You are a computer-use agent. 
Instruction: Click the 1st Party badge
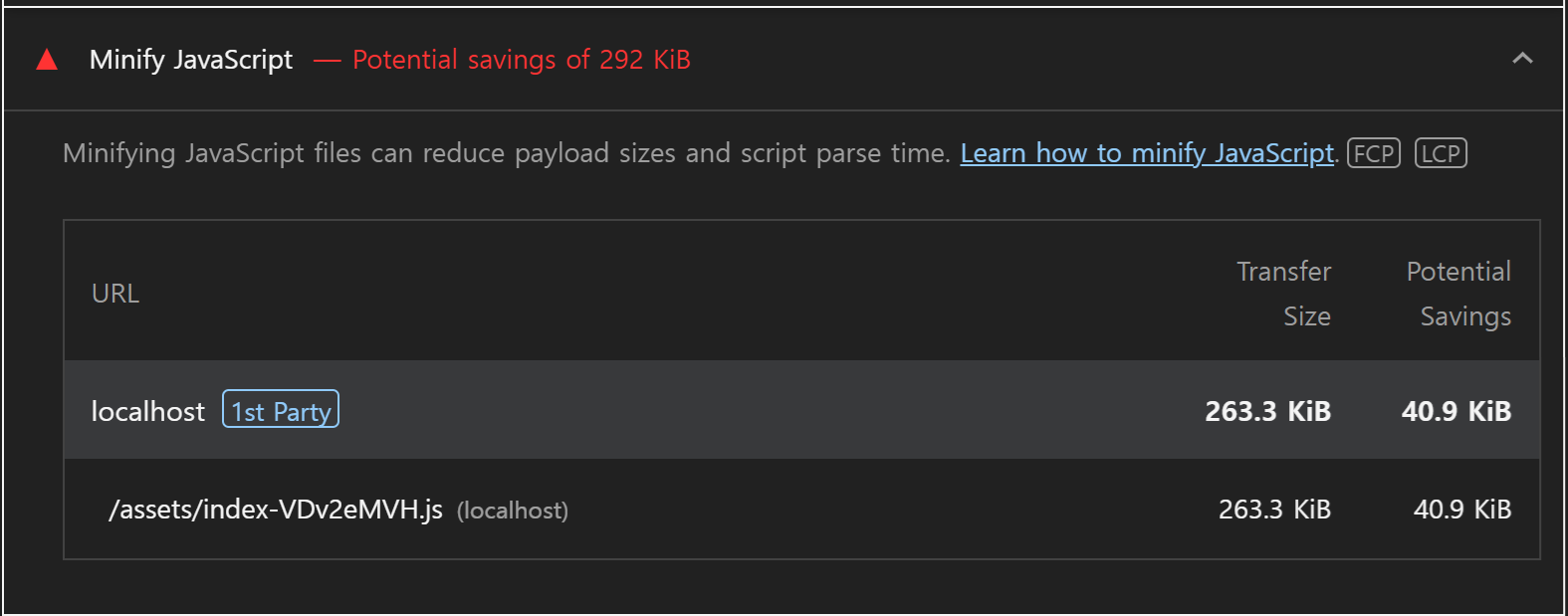(x=281, y=410)
